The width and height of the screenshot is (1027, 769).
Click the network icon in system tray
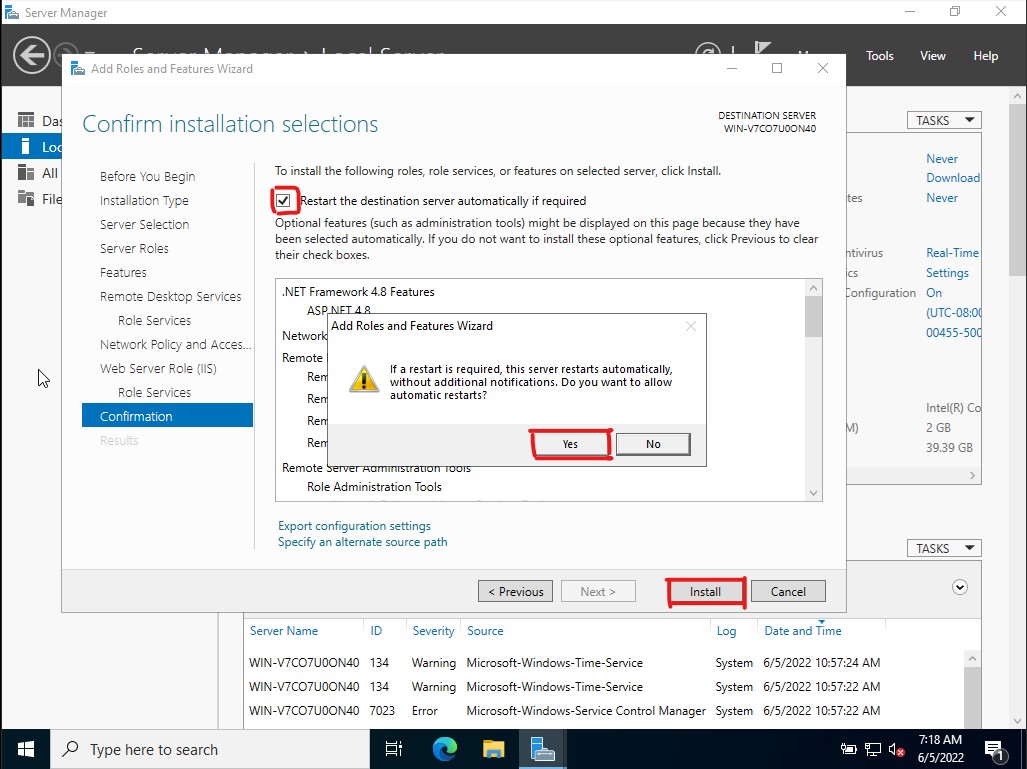point(873,749)
